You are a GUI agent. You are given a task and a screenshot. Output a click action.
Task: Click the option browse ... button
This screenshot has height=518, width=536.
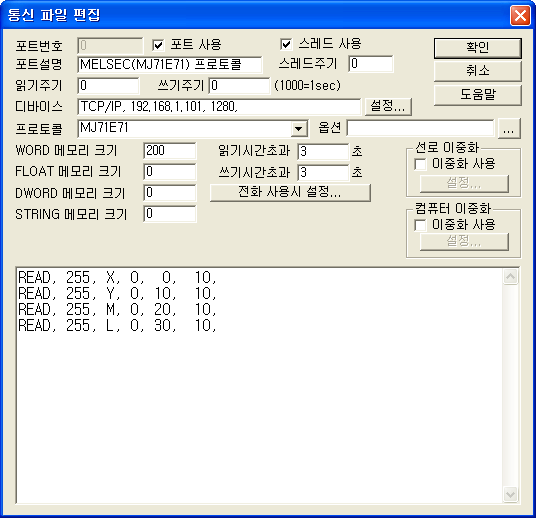(x=509, y=129)
